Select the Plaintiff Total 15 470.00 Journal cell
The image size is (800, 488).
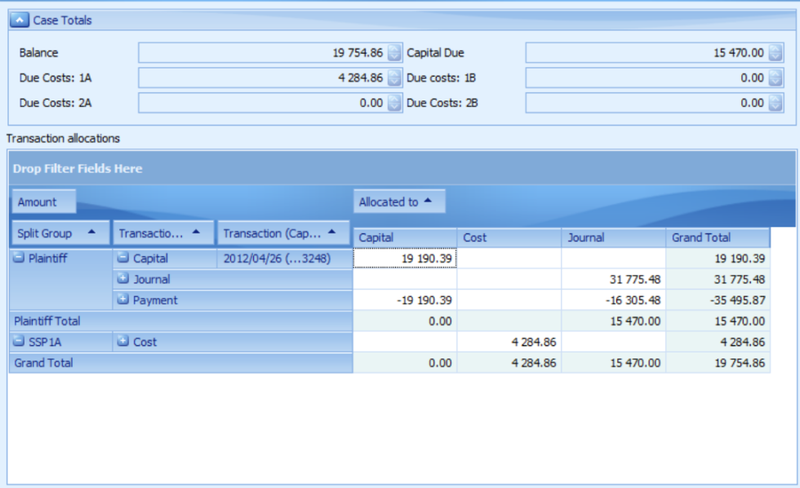(x=614, y=321)
